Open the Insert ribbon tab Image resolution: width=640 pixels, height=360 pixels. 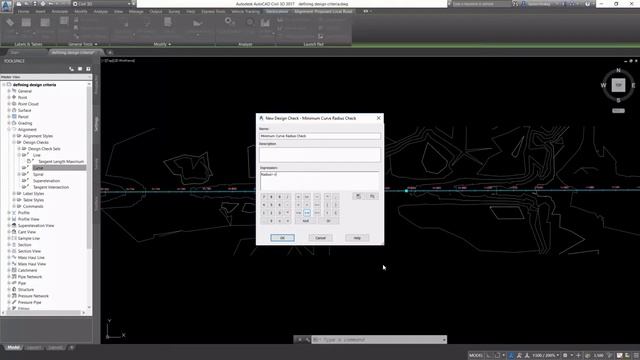pos(40,11)
